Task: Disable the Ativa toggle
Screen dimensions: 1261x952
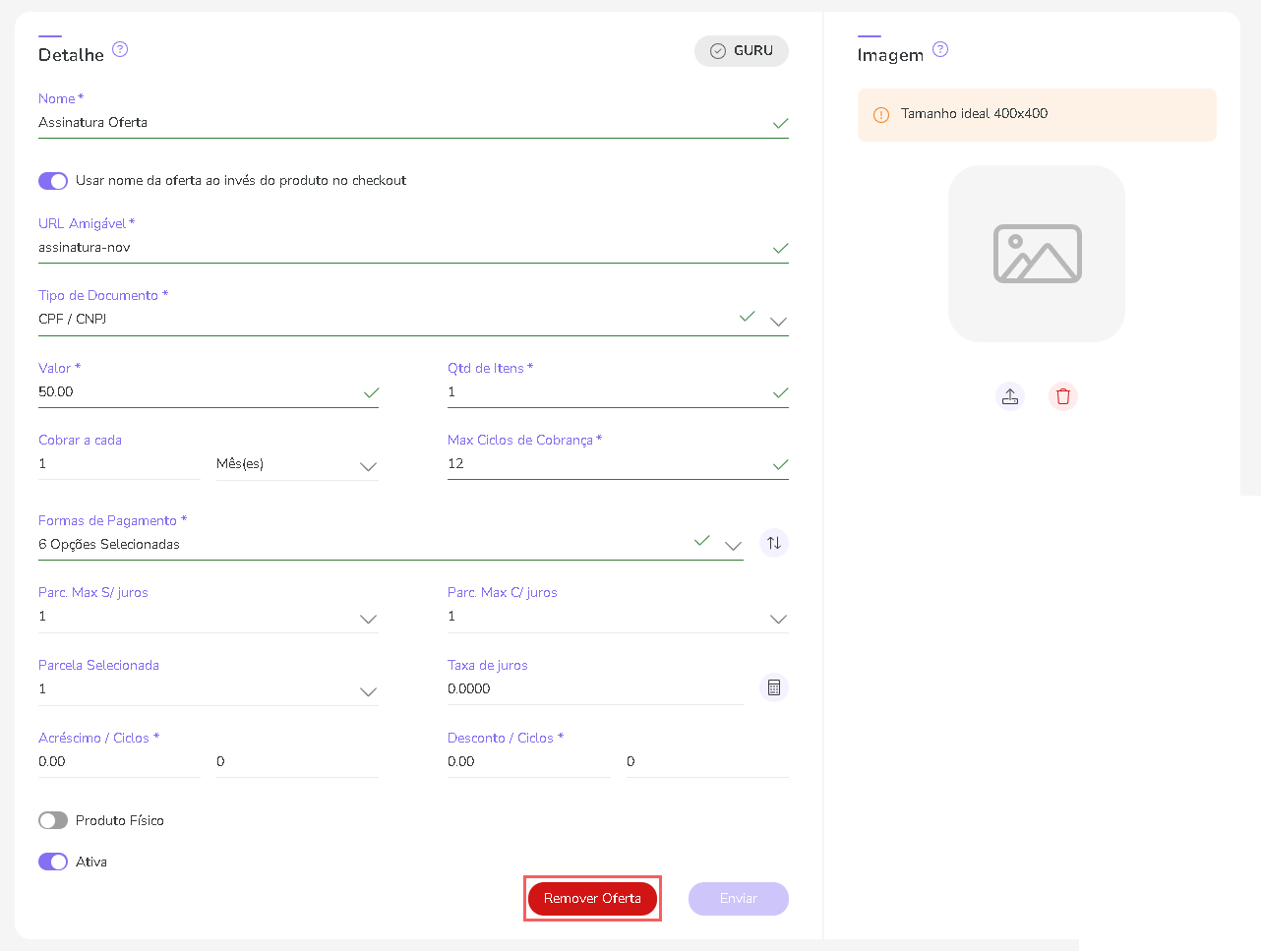Action: click(x=53, y=862)
